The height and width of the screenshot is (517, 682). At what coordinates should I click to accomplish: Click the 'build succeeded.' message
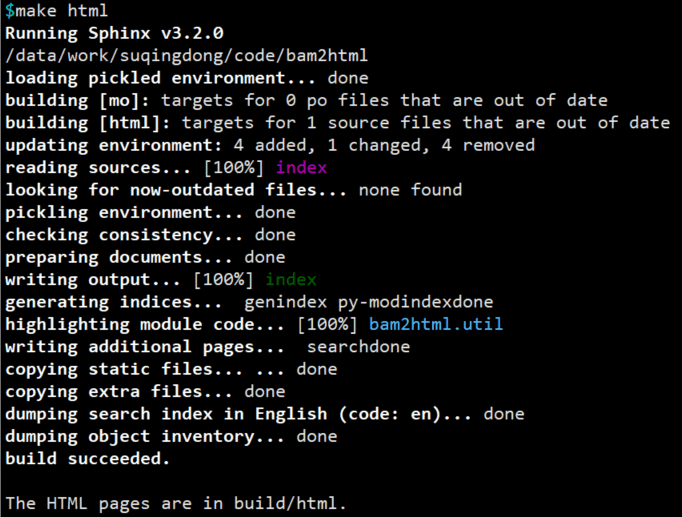[87, 459]
